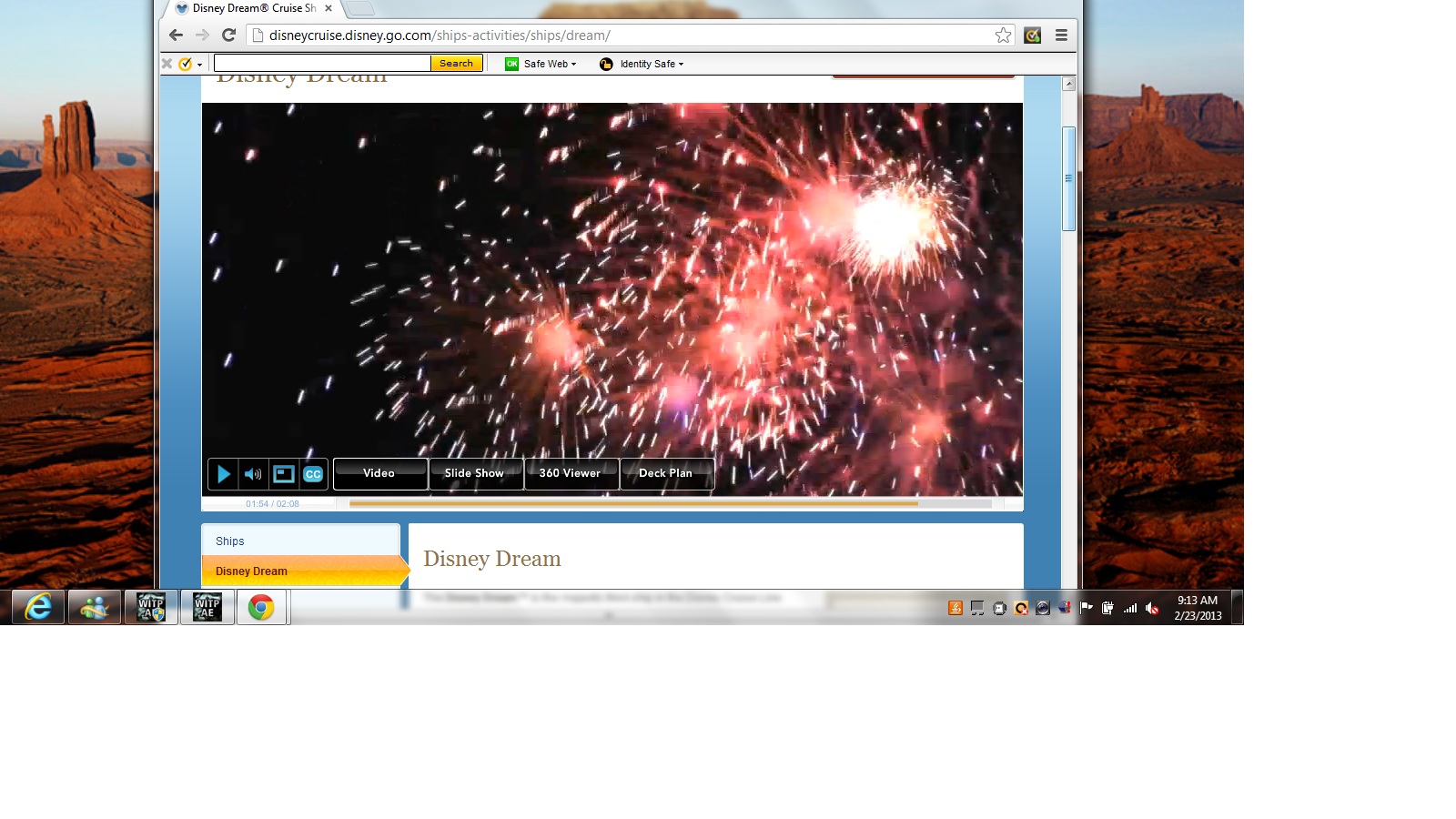
Task: Open the yellow tray icon with red X
Action: coord(1021,608)
